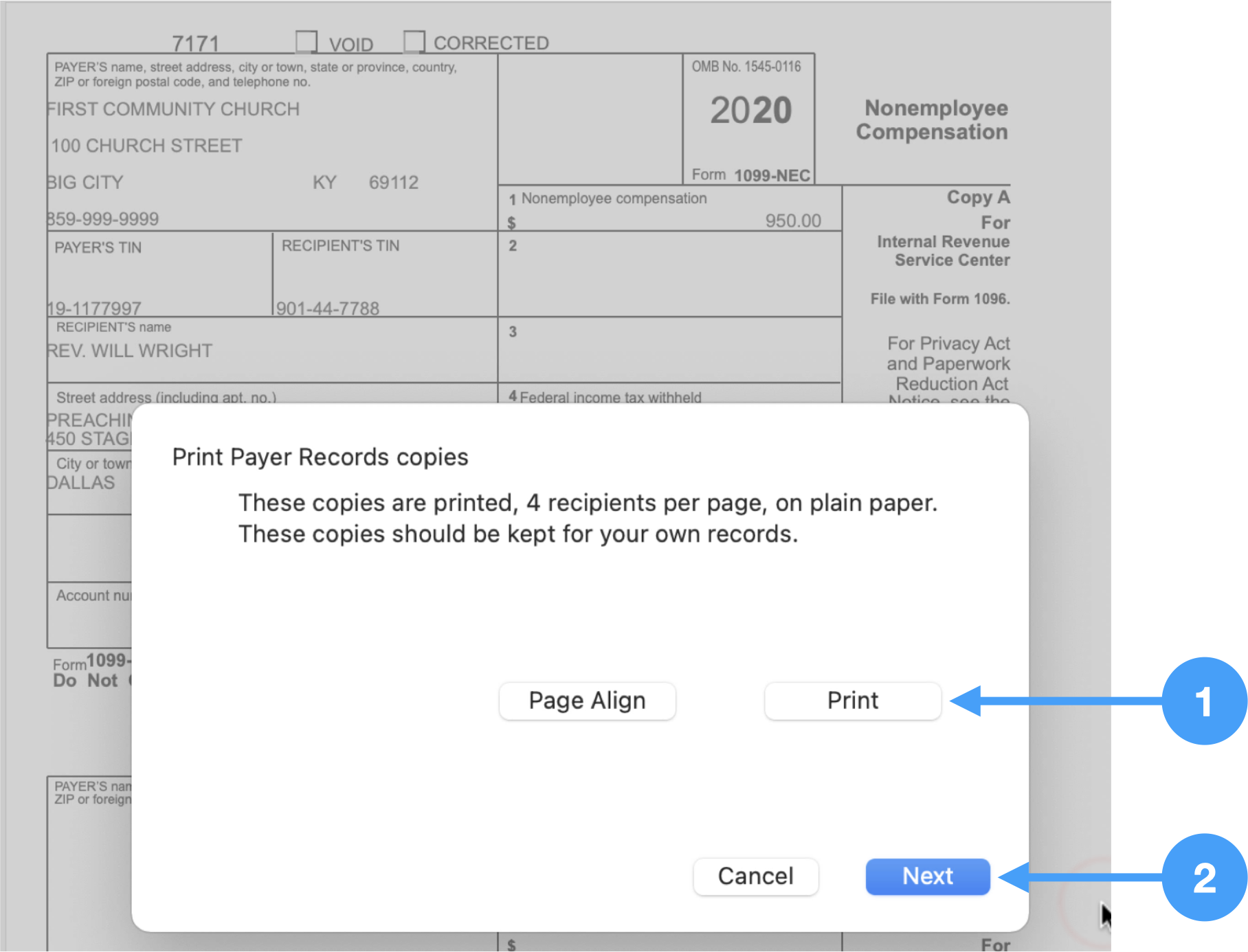Cancel the Print Payer Records dialog
Screen dimensions: 1248x952
click(x=755, y=876)
